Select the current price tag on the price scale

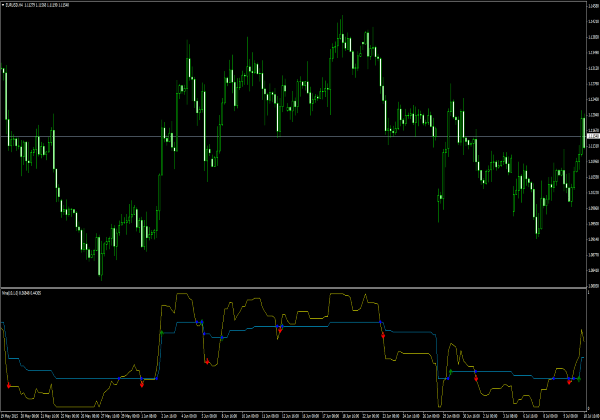pyautogui.click(x=593, y=136)
